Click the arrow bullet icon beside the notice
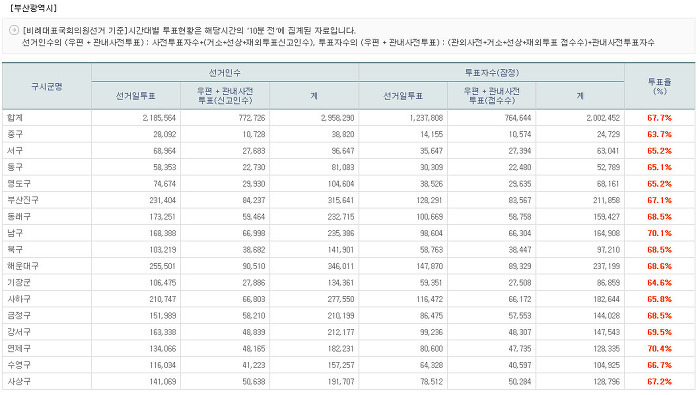 click(13, 30)
